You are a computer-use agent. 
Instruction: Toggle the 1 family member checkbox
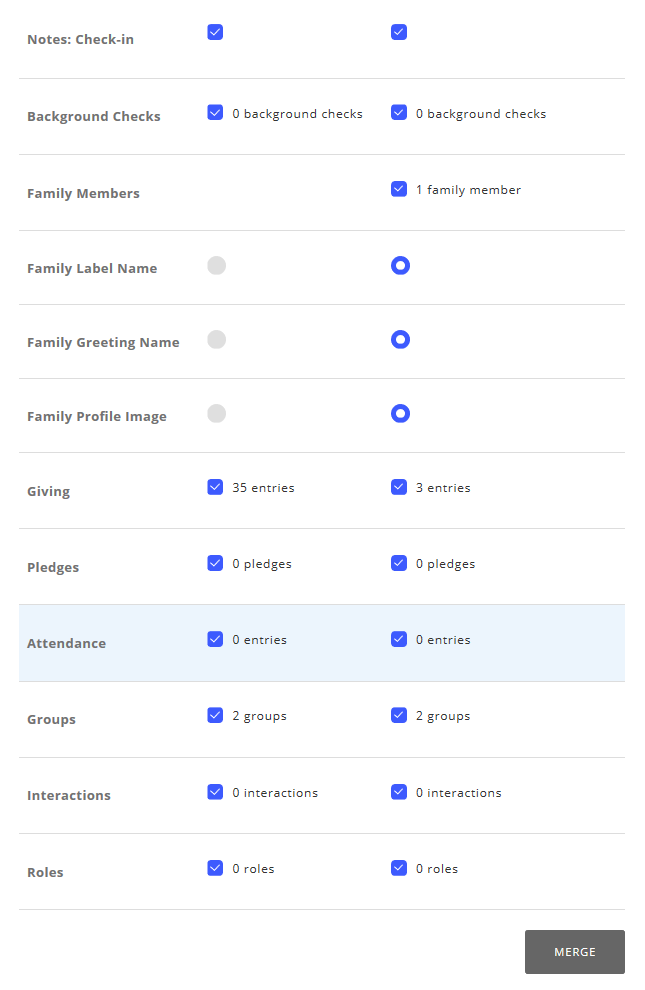pos(399,189)
